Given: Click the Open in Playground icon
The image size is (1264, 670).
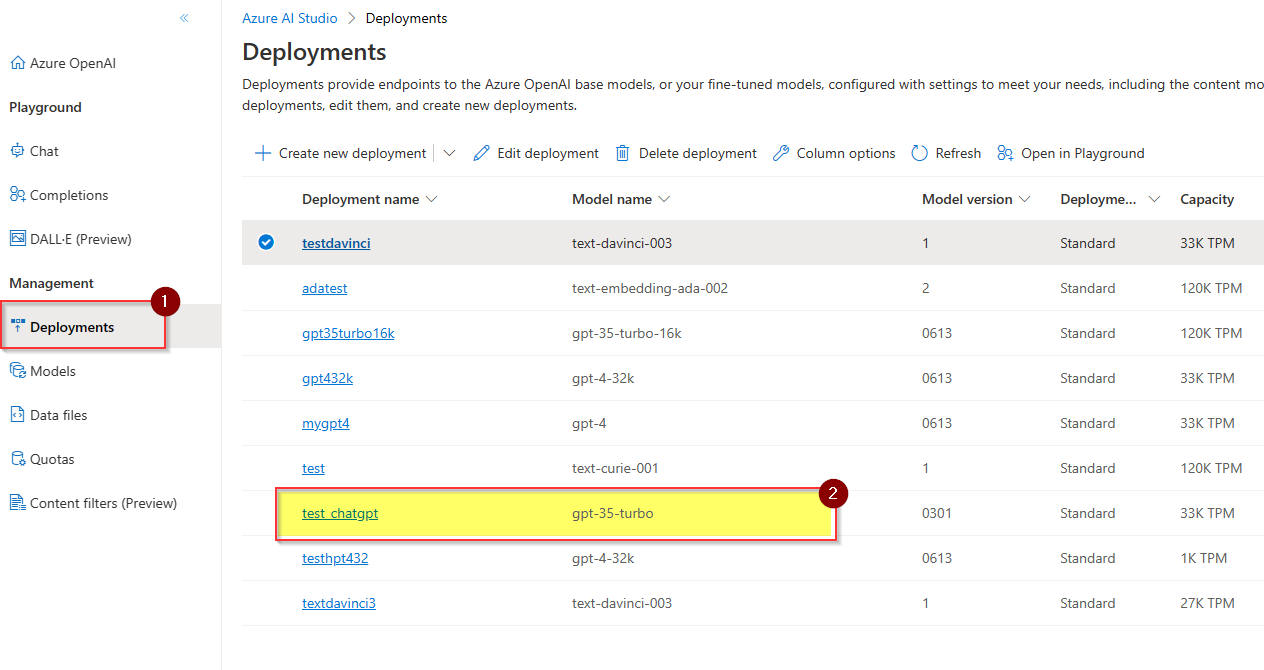Looking at the screenshot, I should pyautogui.click(x=1005, y=153).
